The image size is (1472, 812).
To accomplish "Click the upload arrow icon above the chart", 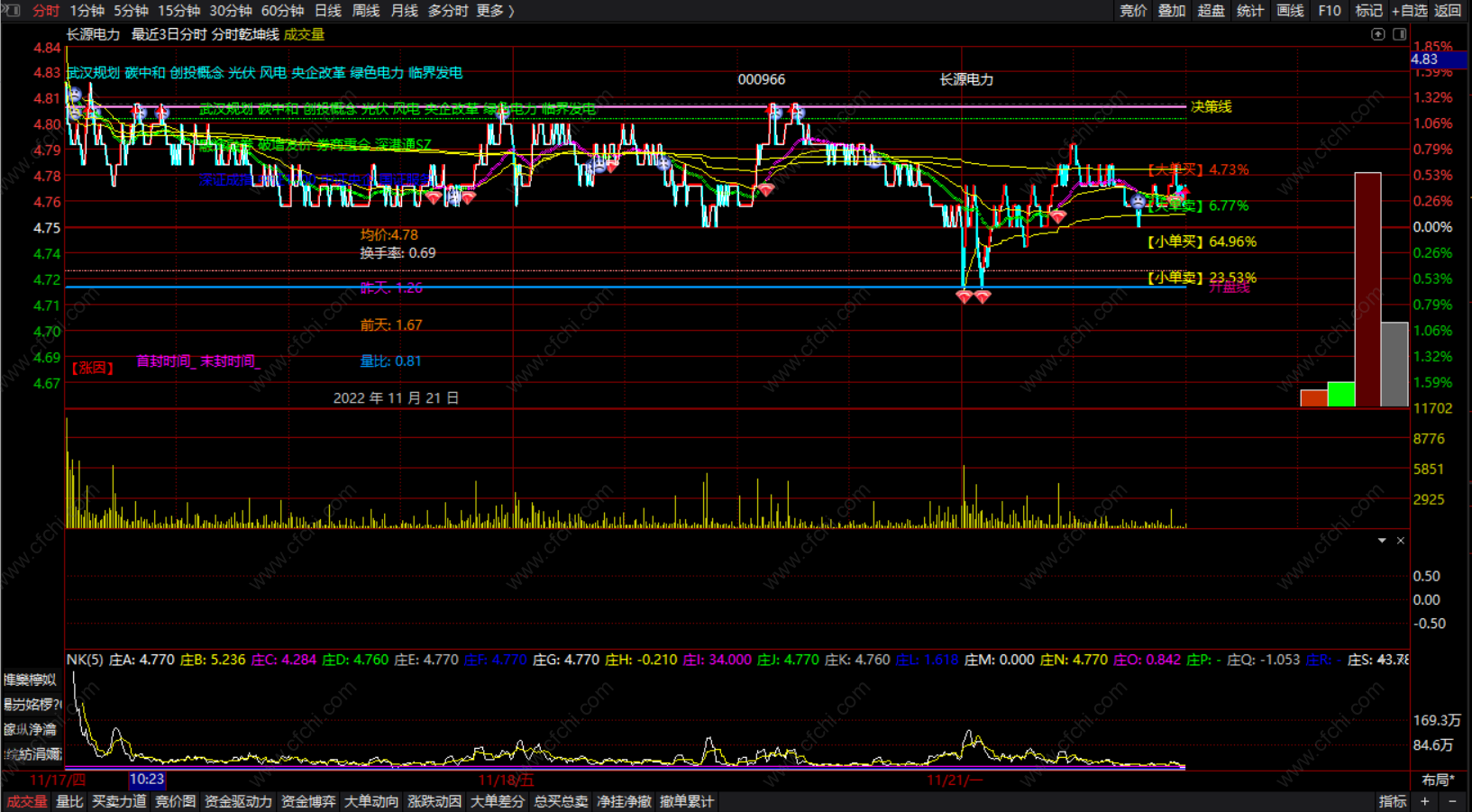I will point(1378,34).
